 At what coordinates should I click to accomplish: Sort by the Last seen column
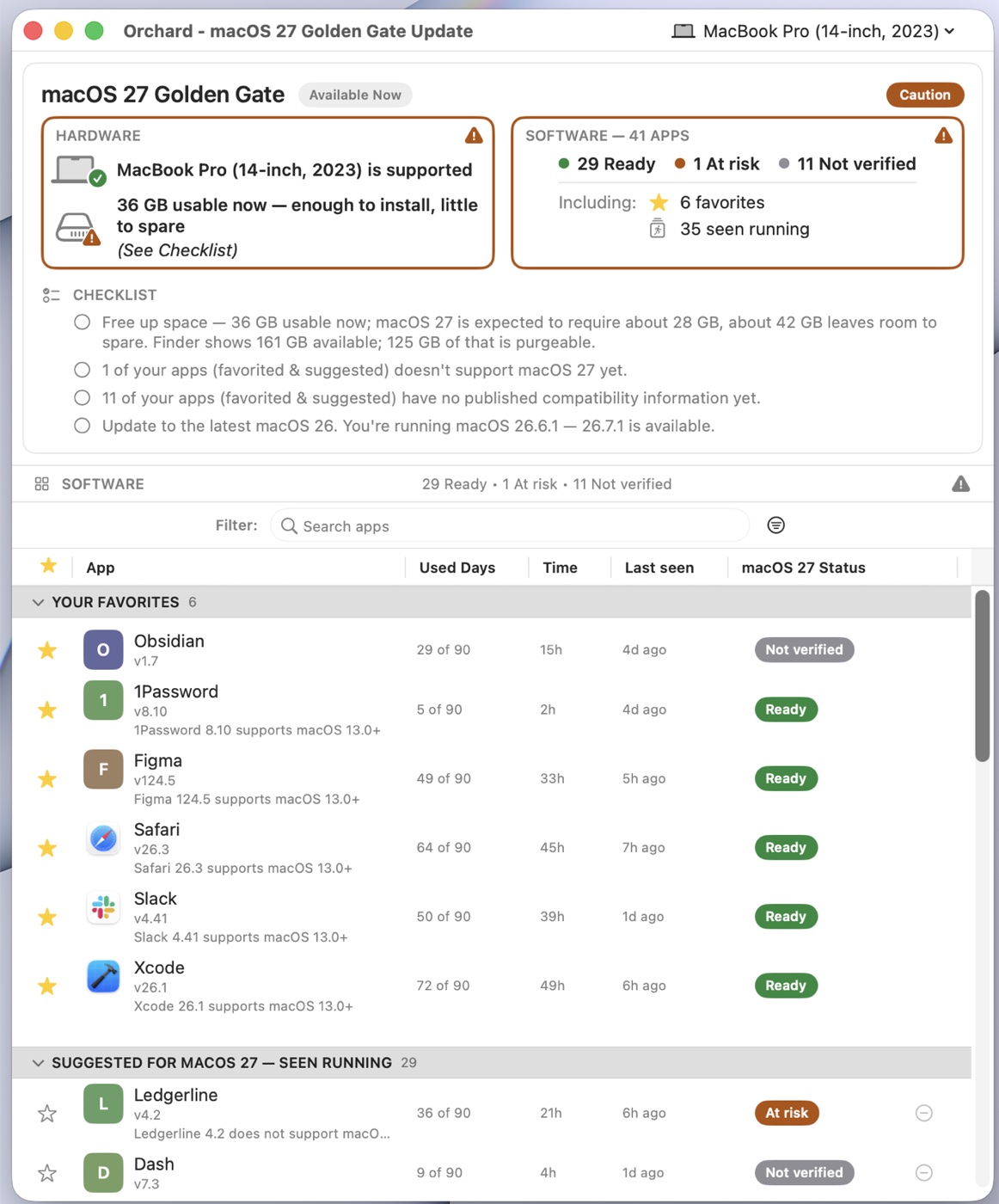pyautogui.click(x=659, y=568)
